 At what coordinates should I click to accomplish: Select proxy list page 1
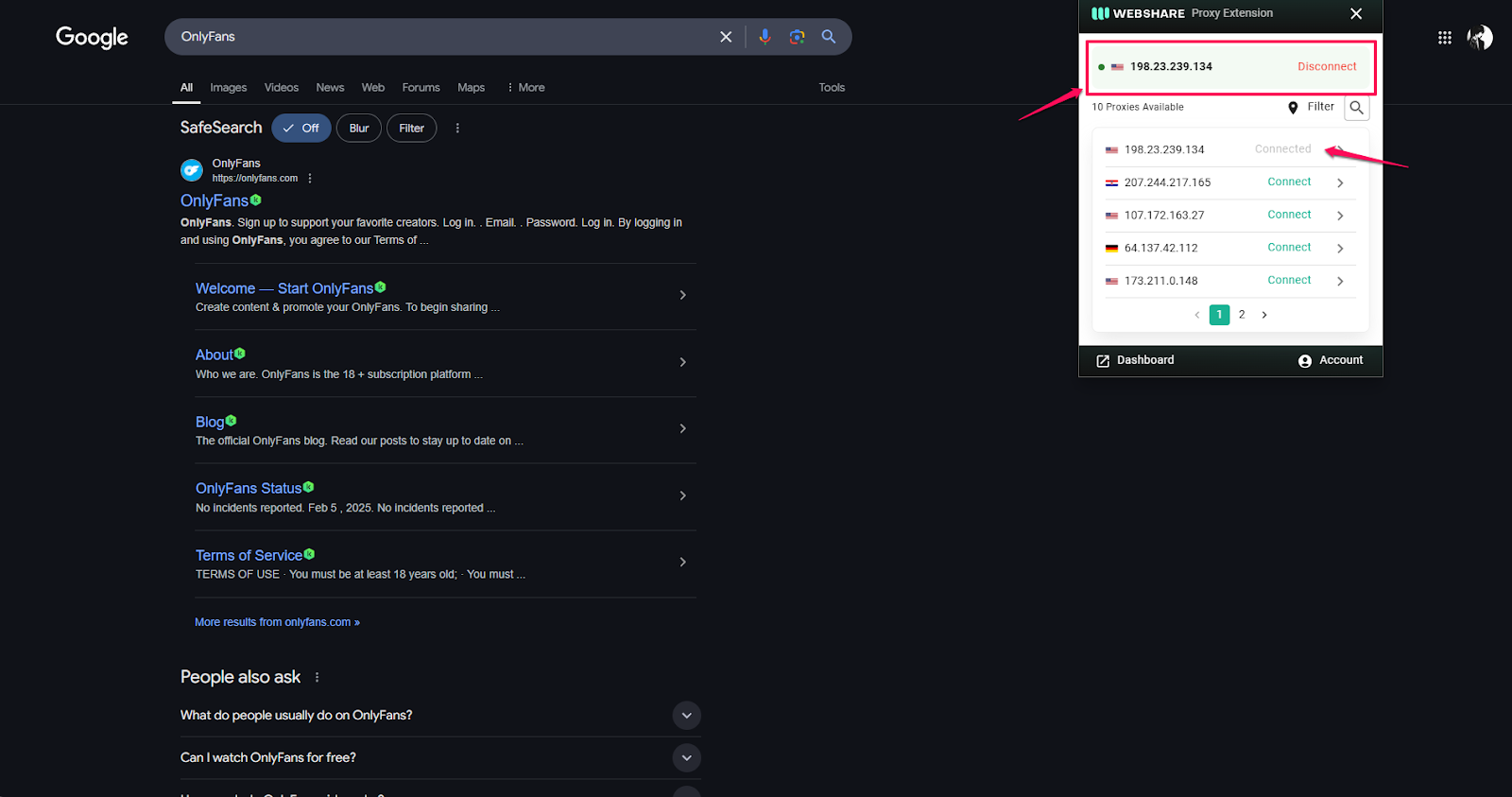point(1219,315)
